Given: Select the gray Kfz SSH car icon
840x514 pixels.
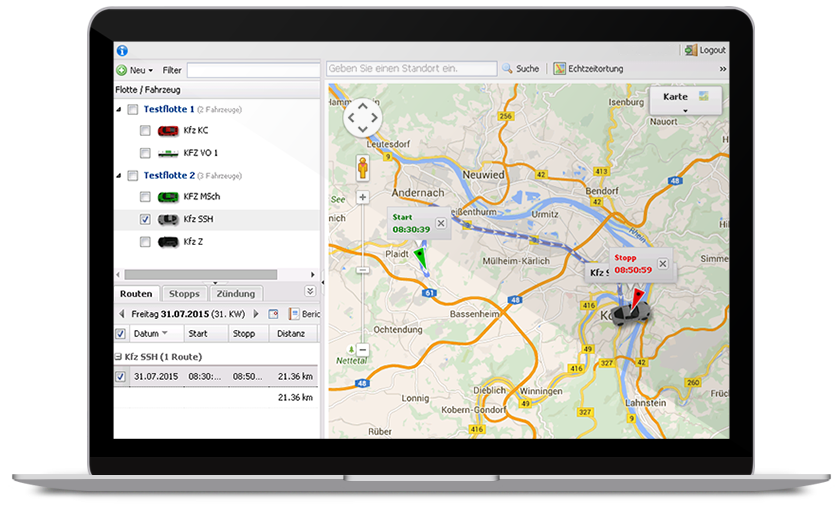Looking at the screenshot, I should [x=168, y=219].
